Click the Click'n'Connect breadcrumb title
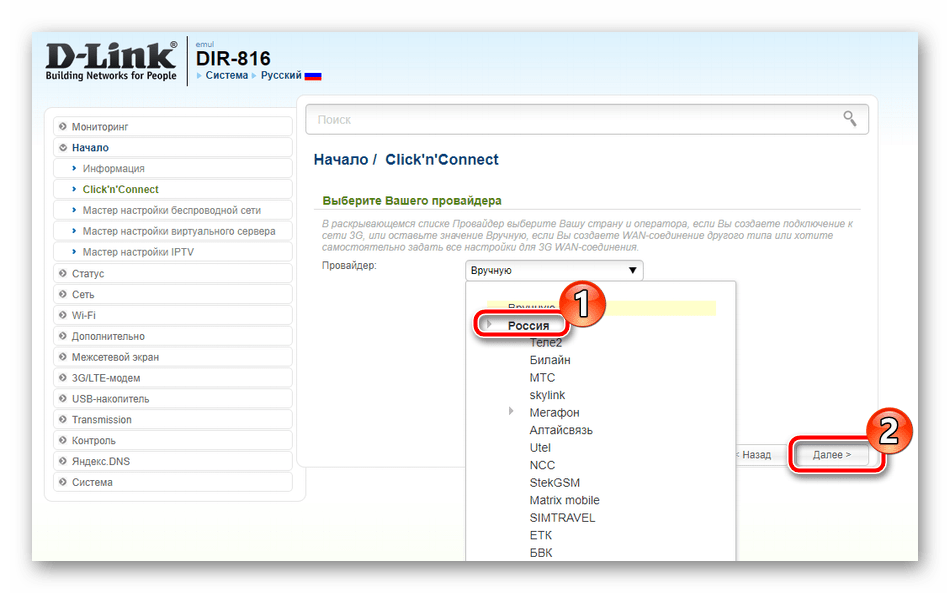The image size is (950, 593). tap(442, 159)
